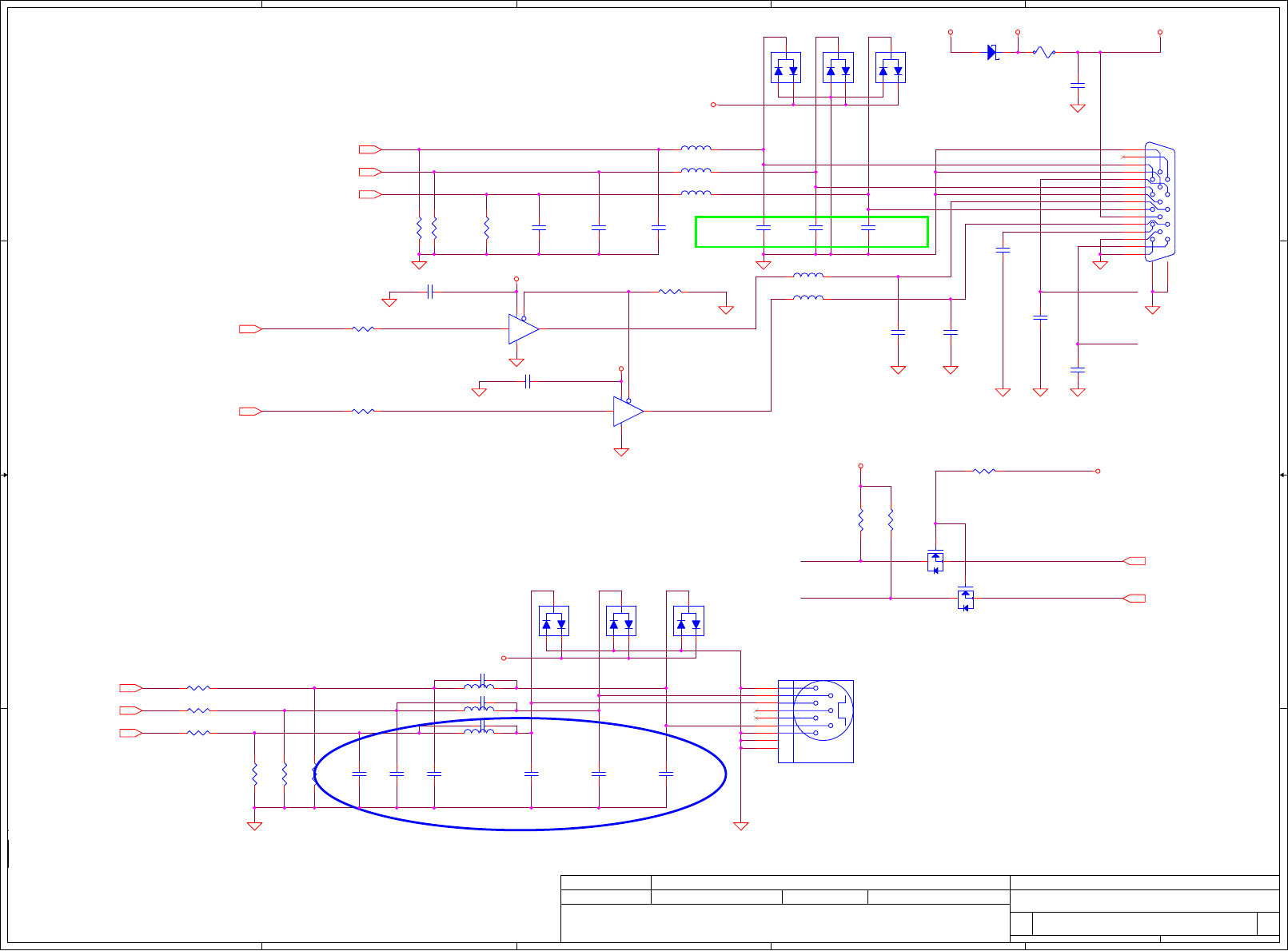Click the Schottky diode symbol on the top power line
Image resolution: width=1288 pixels, height=951 pixels.
coord(993,52)
